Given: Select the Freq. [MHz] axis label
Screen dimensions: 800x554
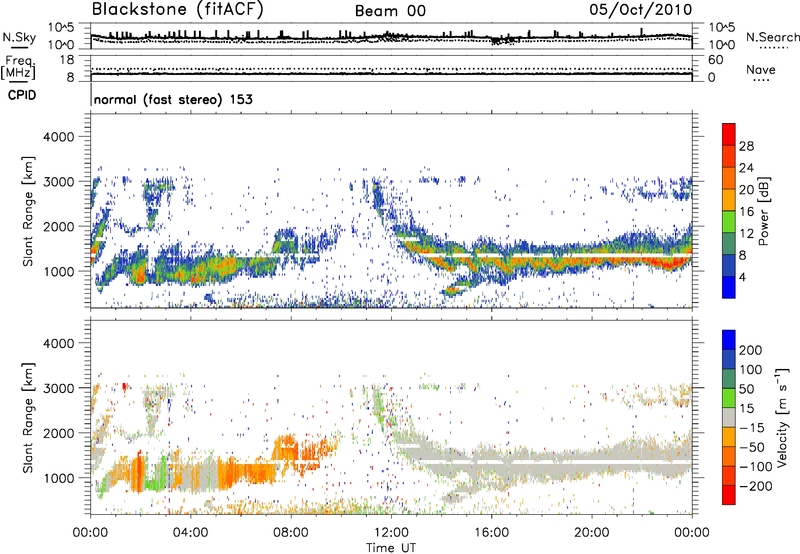Looking at the screenshot, I should [18, 68].
